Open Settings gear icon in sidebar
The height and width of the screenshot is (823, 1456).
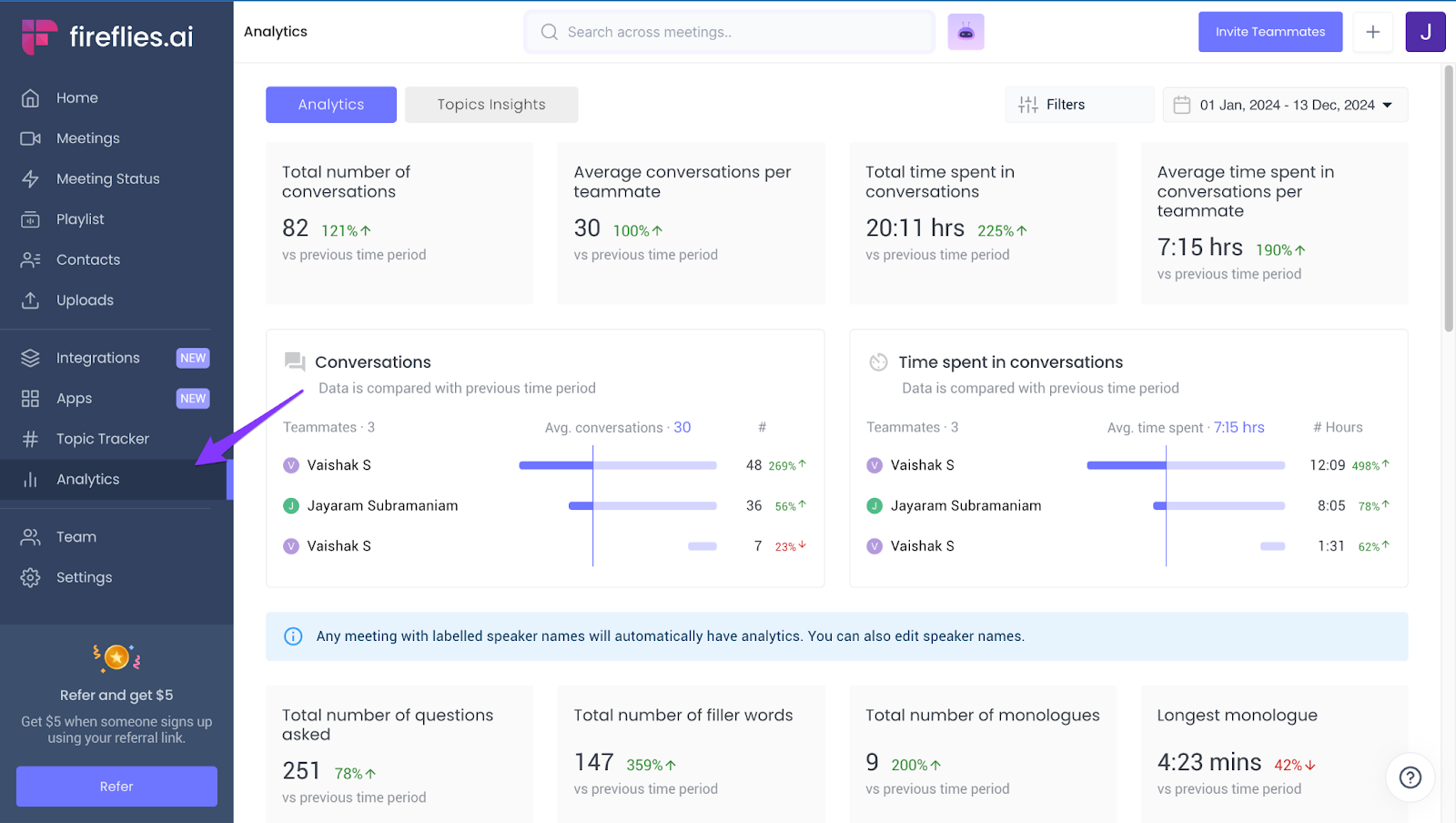click(30, 577)
